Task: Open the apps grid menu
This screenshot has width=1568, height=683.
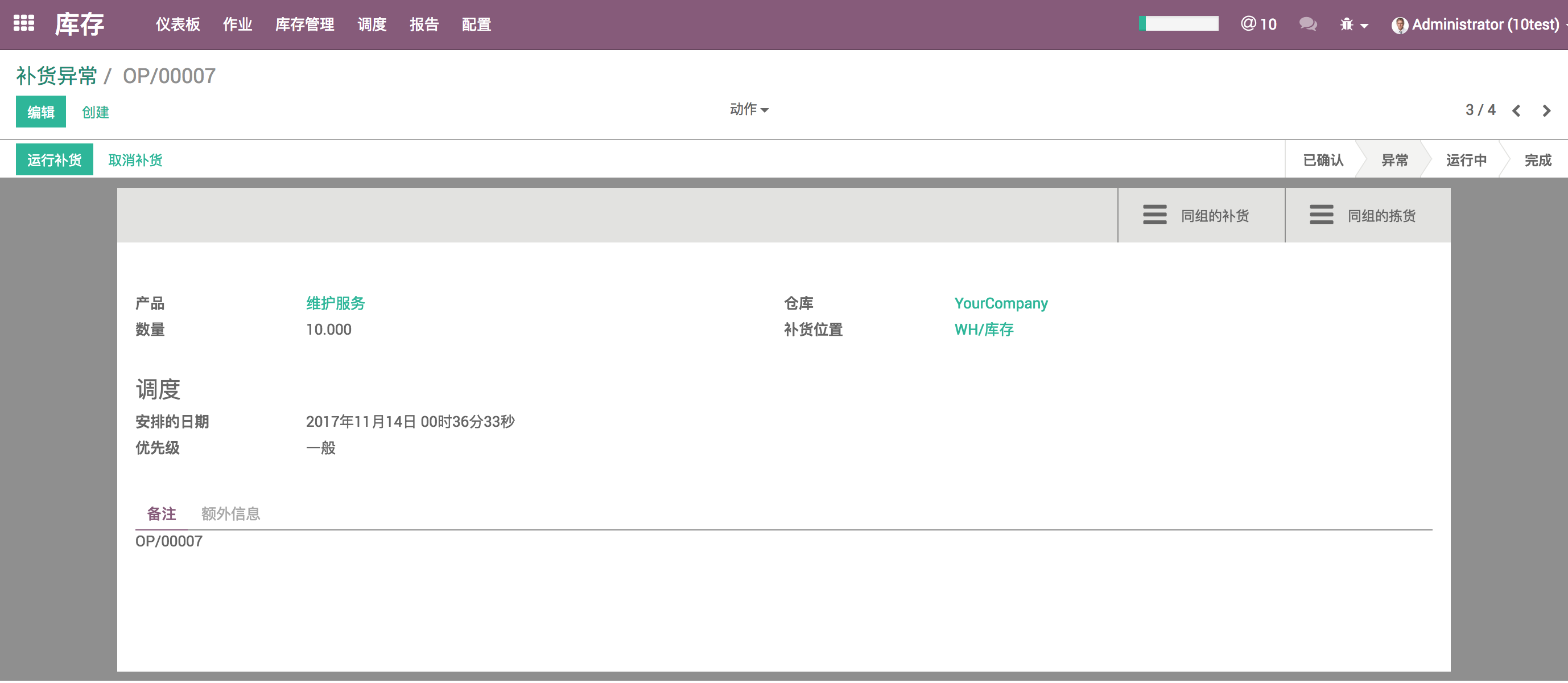Action: 24,24
